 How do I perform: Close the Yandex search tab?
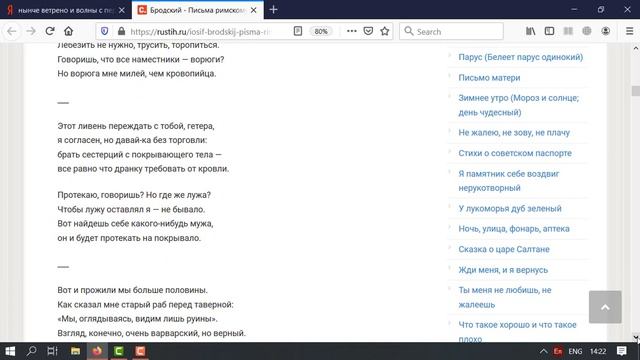pos(122,10)
